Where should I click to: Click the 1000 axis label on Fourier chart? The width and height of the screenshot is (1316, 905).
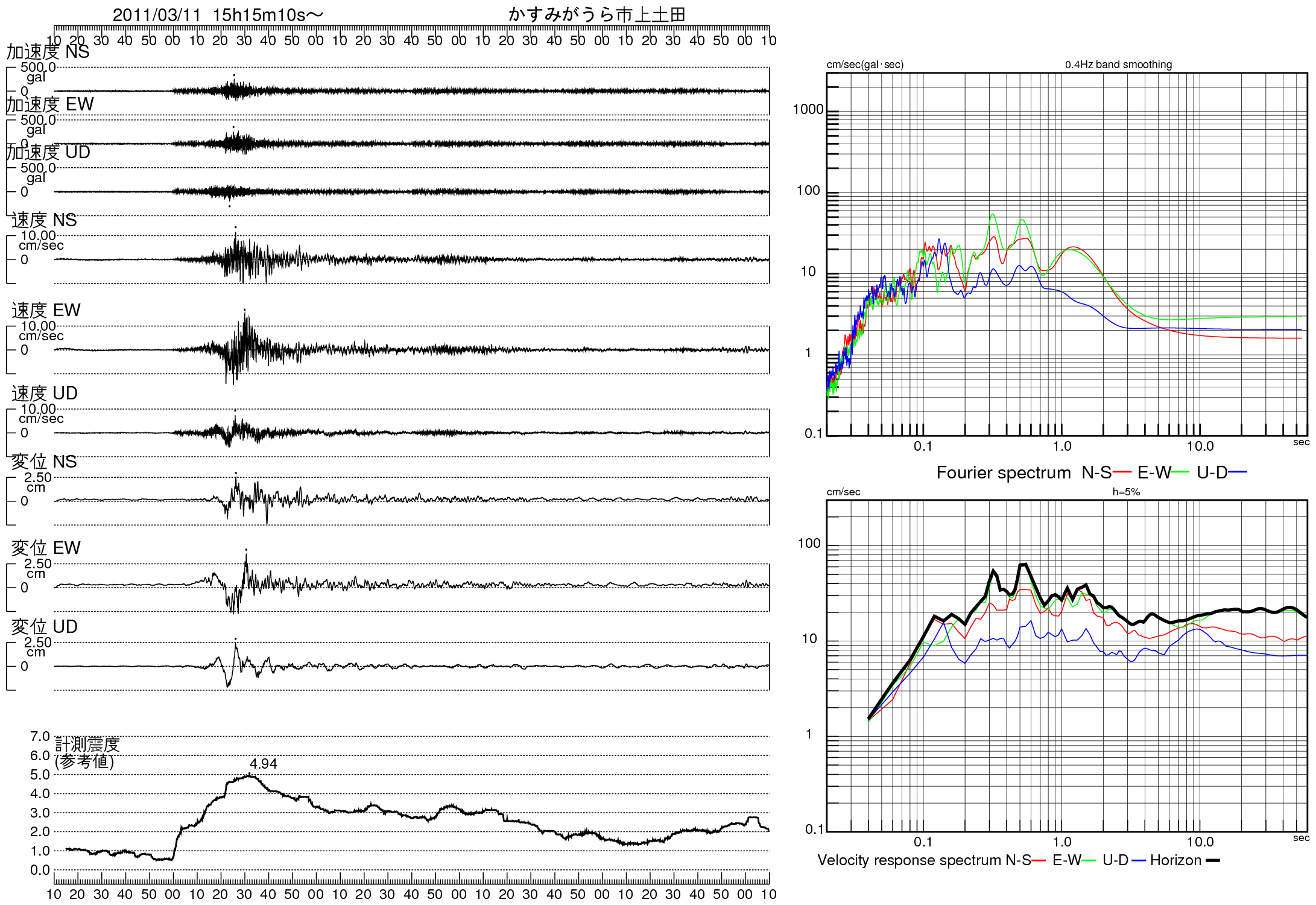[x=808, y=109]
